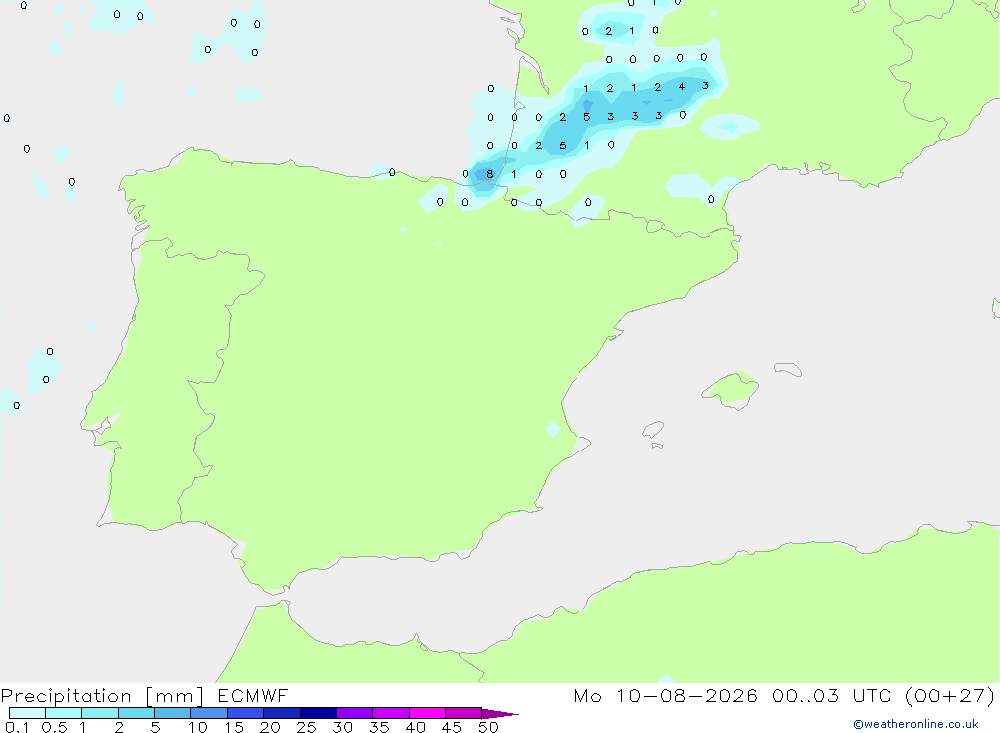The height and width of the screenshot is (733, 1000).
Task: Click the 30–35 mm violet legend swatch
Action: click(354, 713)
